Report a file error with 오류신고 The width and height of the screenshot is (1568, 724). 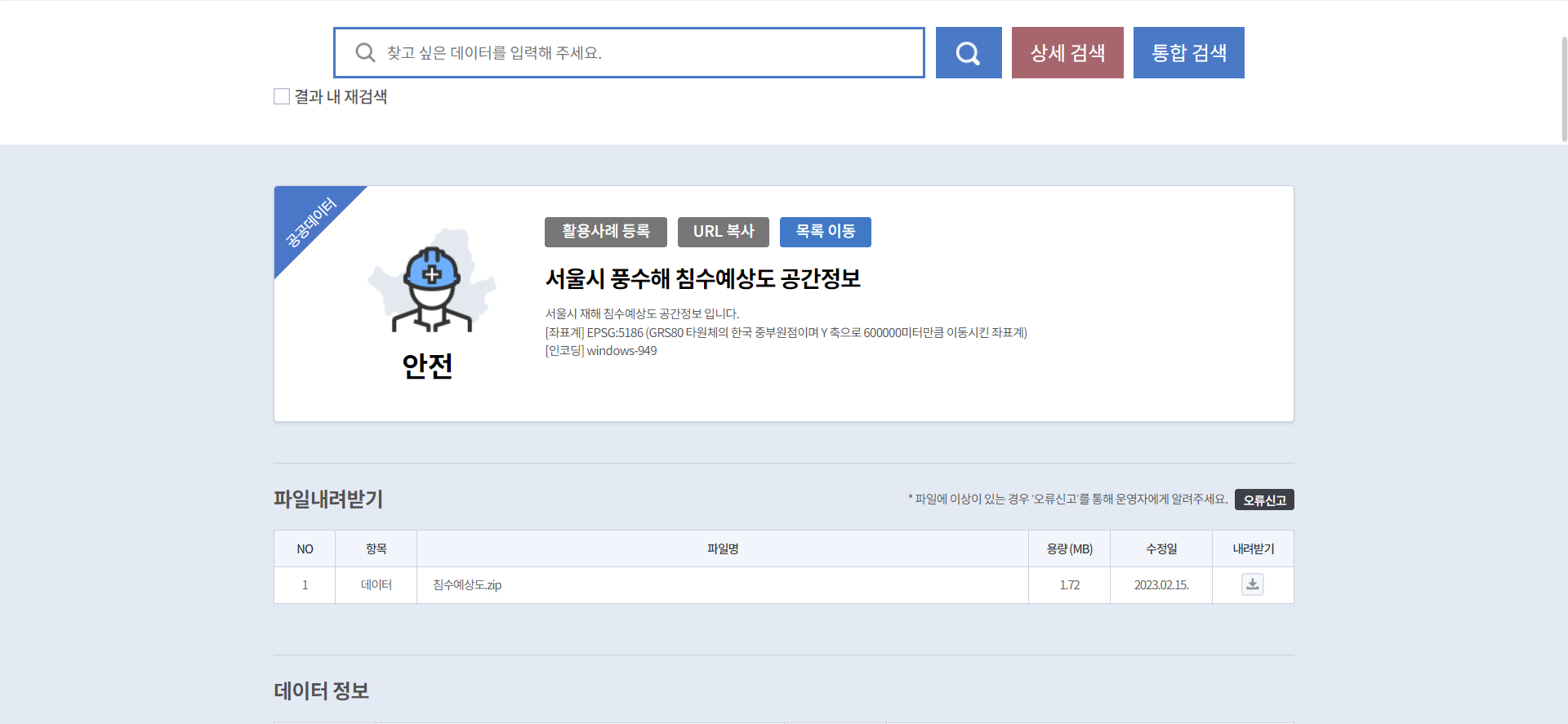coord(1264,500)
